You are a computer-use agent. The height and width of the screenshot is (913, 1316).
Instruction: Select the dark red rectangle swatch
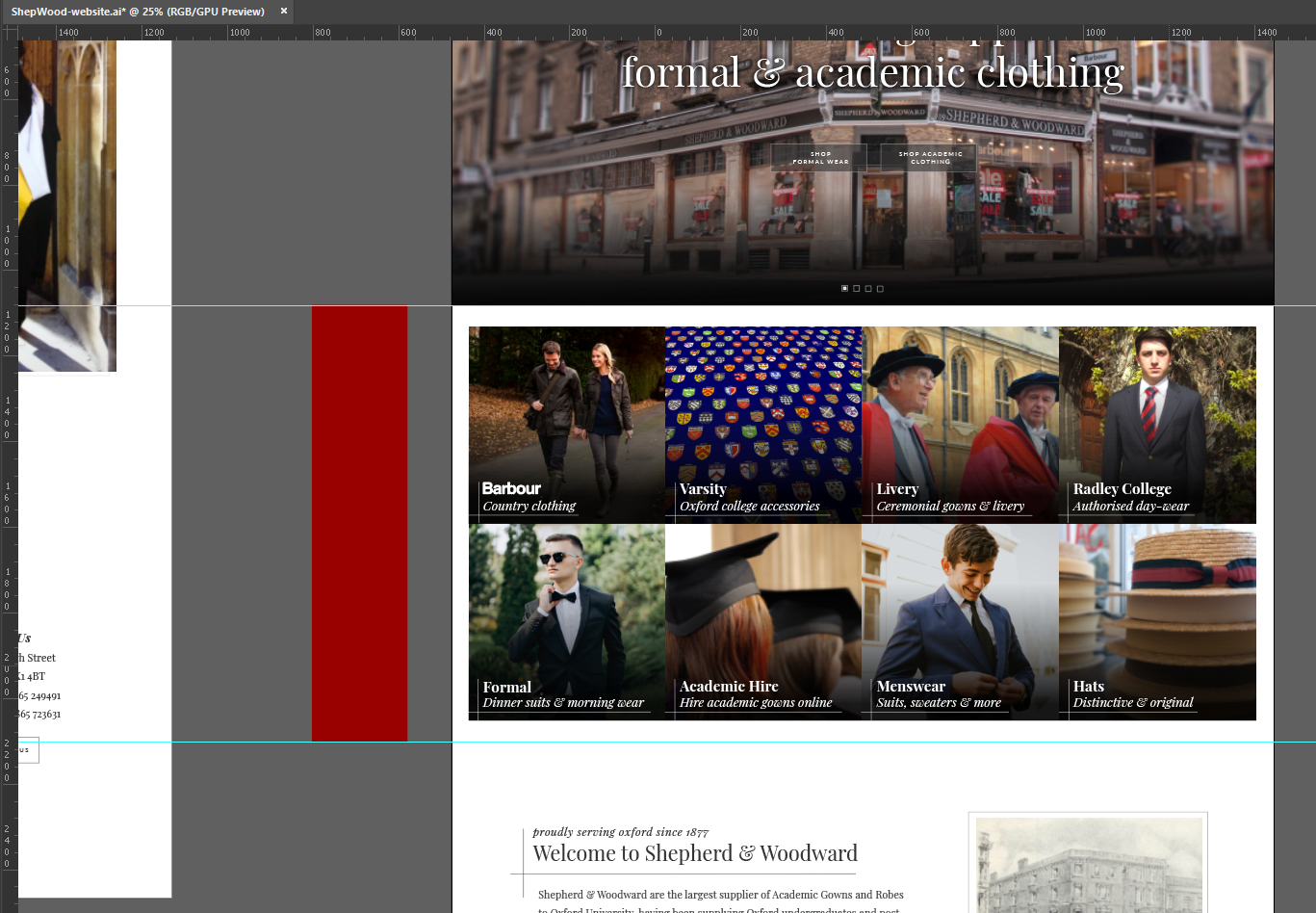(x=359, y=523)
